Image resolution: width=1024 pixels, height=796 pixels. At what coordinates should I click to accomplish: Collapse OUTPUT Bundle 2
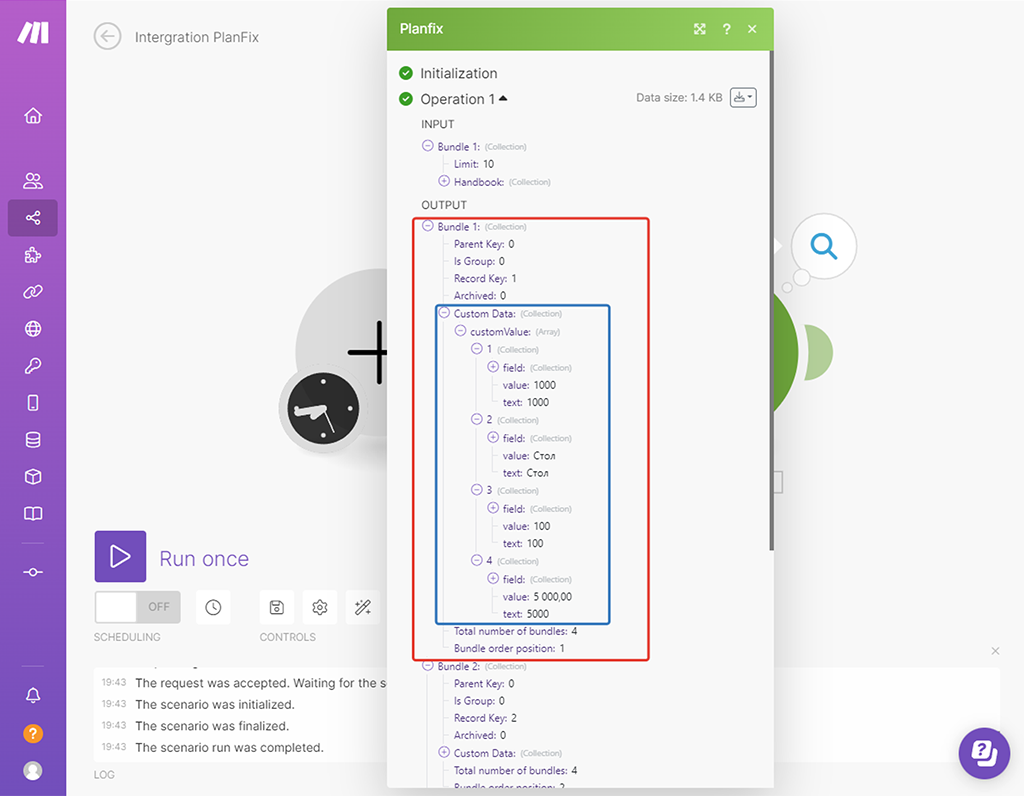428,665
